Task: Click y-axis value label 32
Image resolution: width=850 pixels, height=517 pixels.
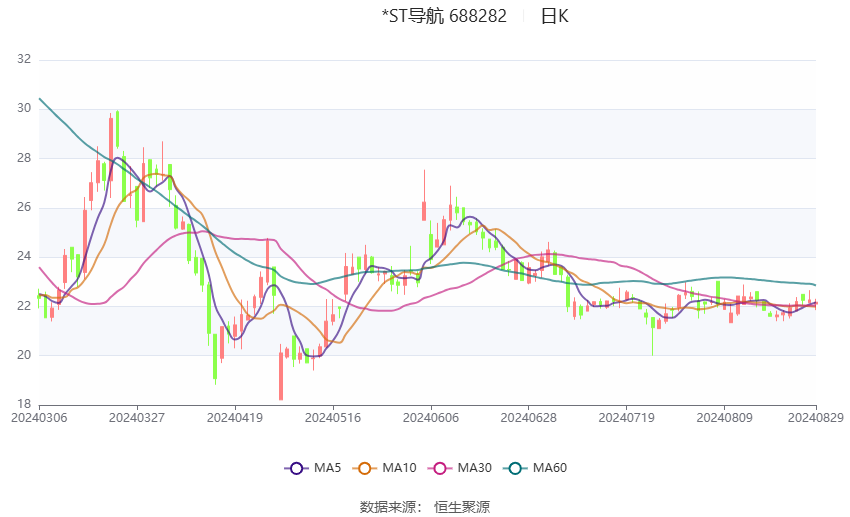Action: [x=24, y=59]
